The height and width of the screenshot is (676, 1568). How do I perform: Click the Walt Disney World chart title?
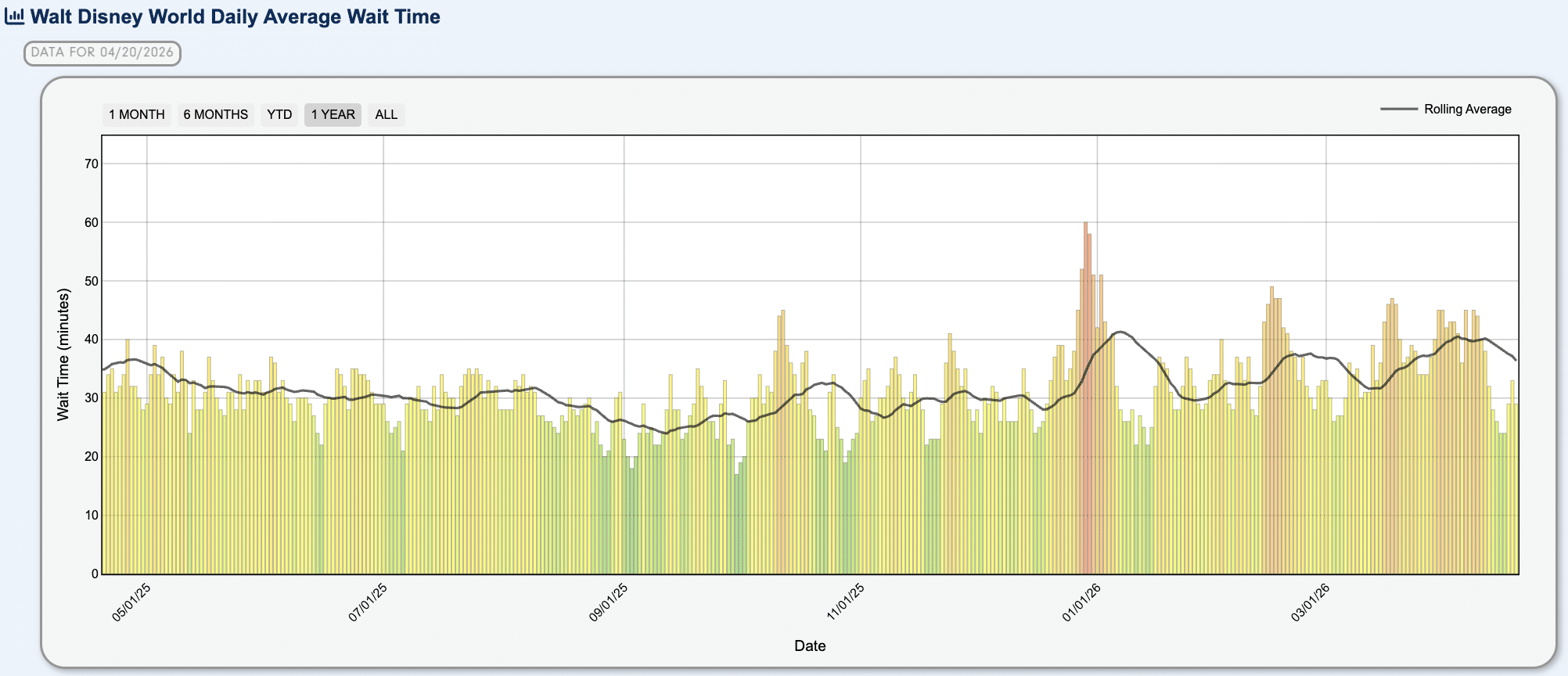pos(235,16)
